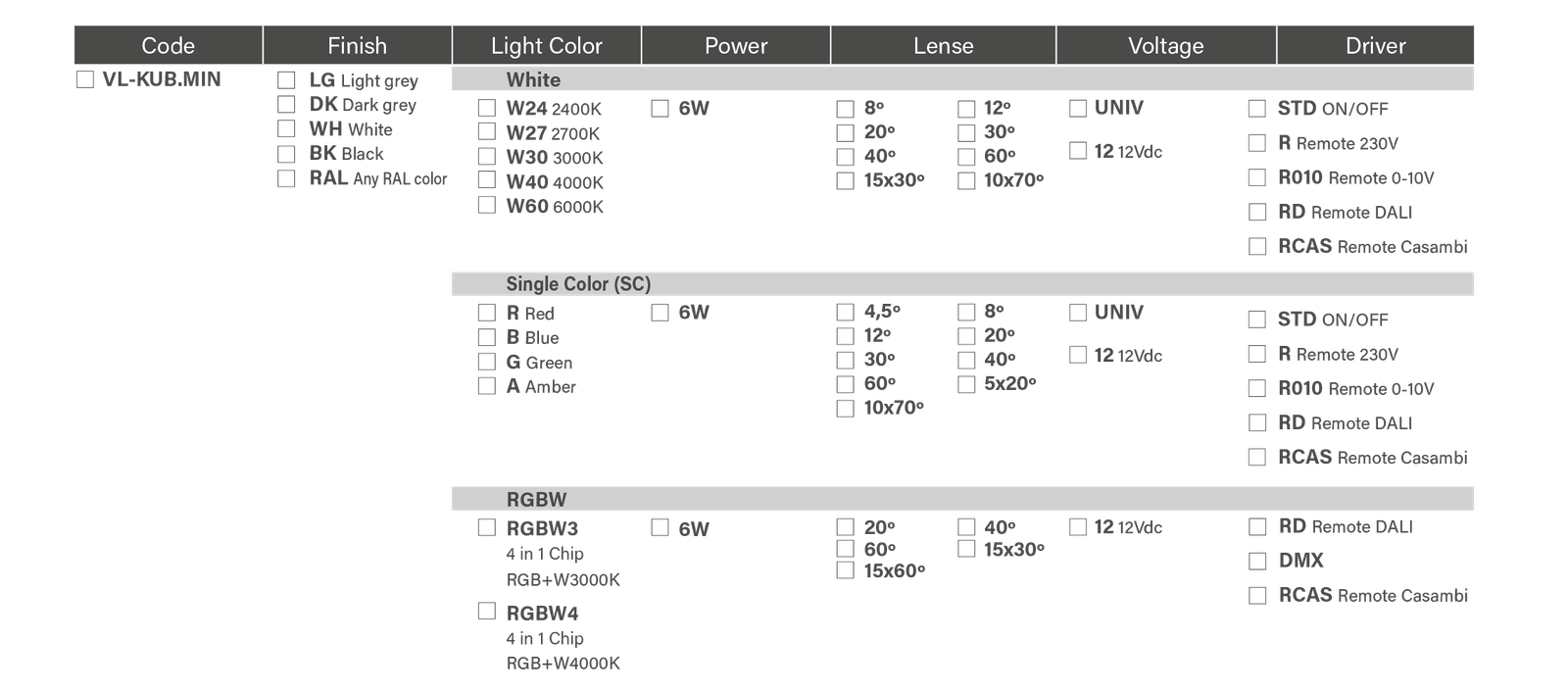Click the Lense column header
This screenshot has width=1568, height=689.
click(x=943, y=46)
